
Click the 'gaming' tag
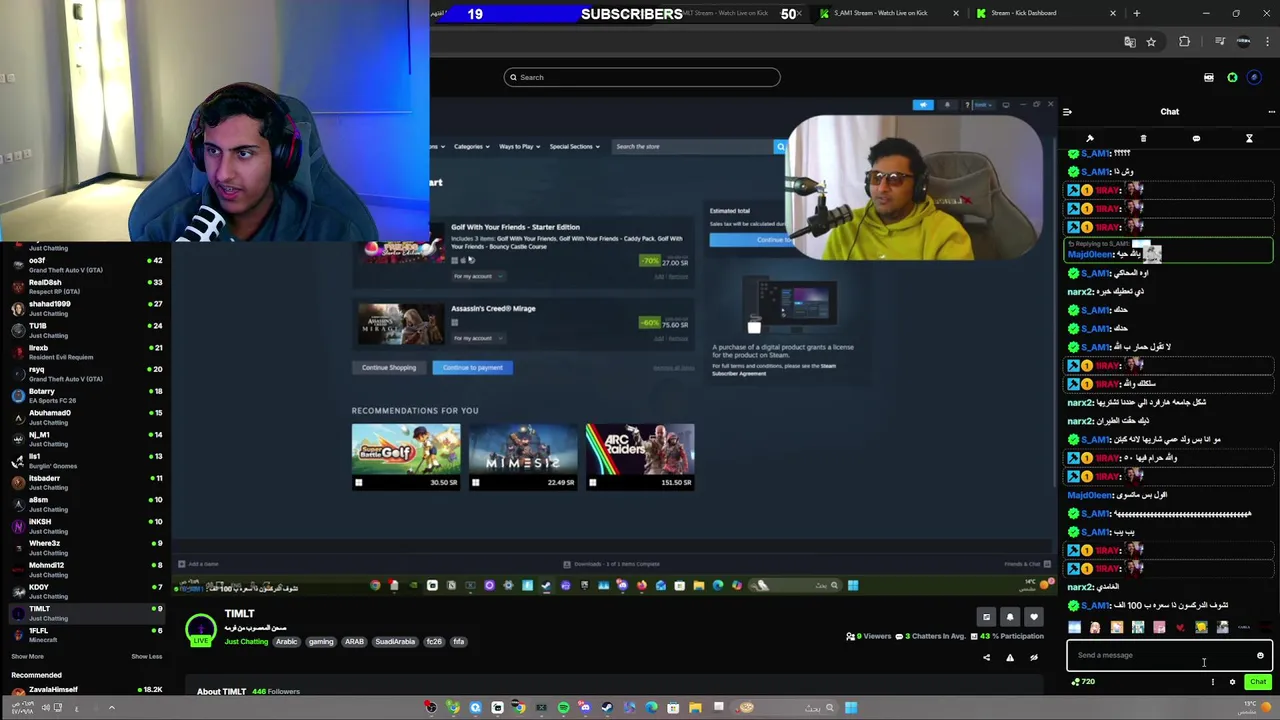321,642
